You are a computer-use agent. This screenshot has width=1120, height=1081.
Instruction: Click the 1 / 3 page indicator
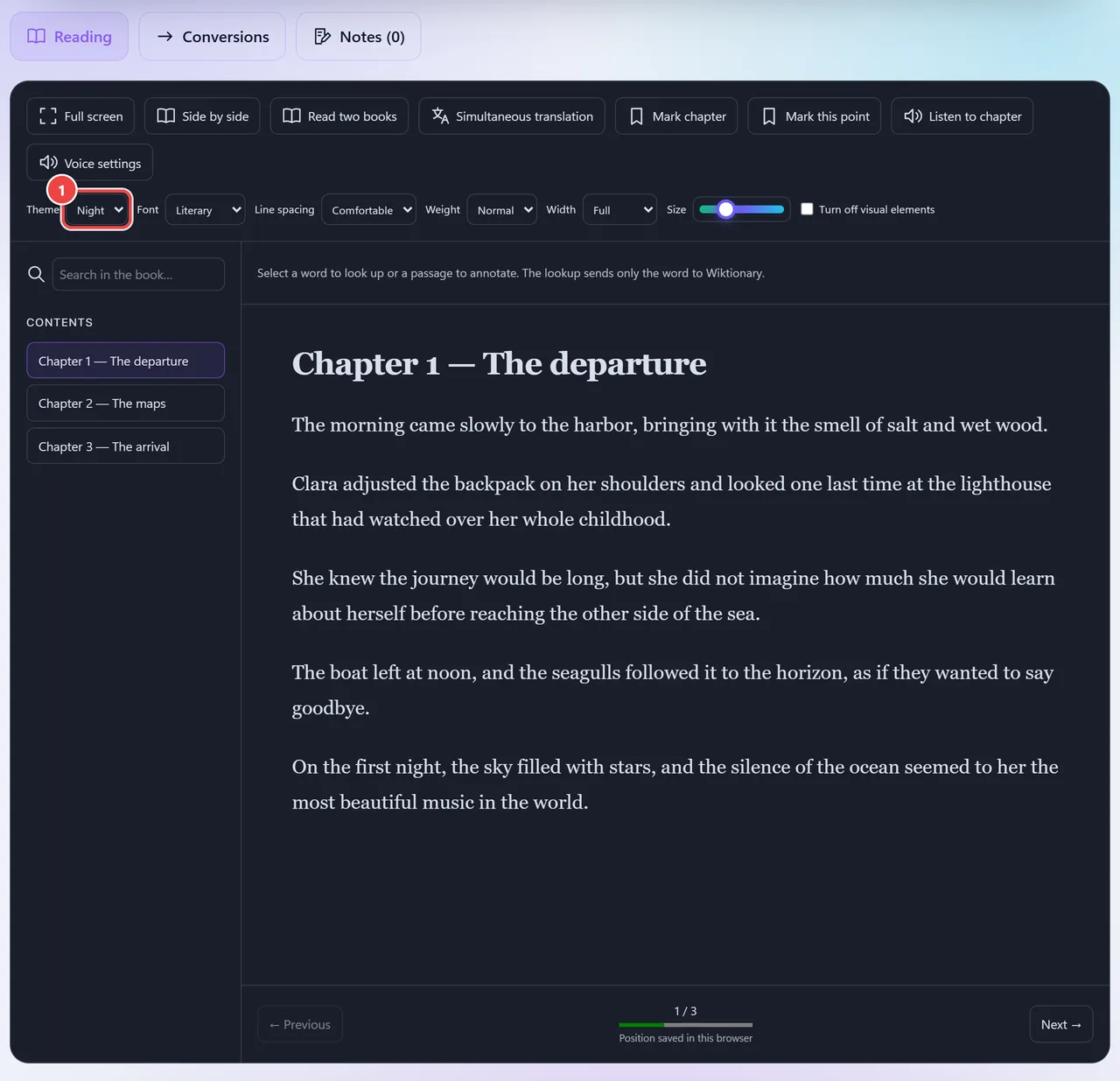[686, 1011]
